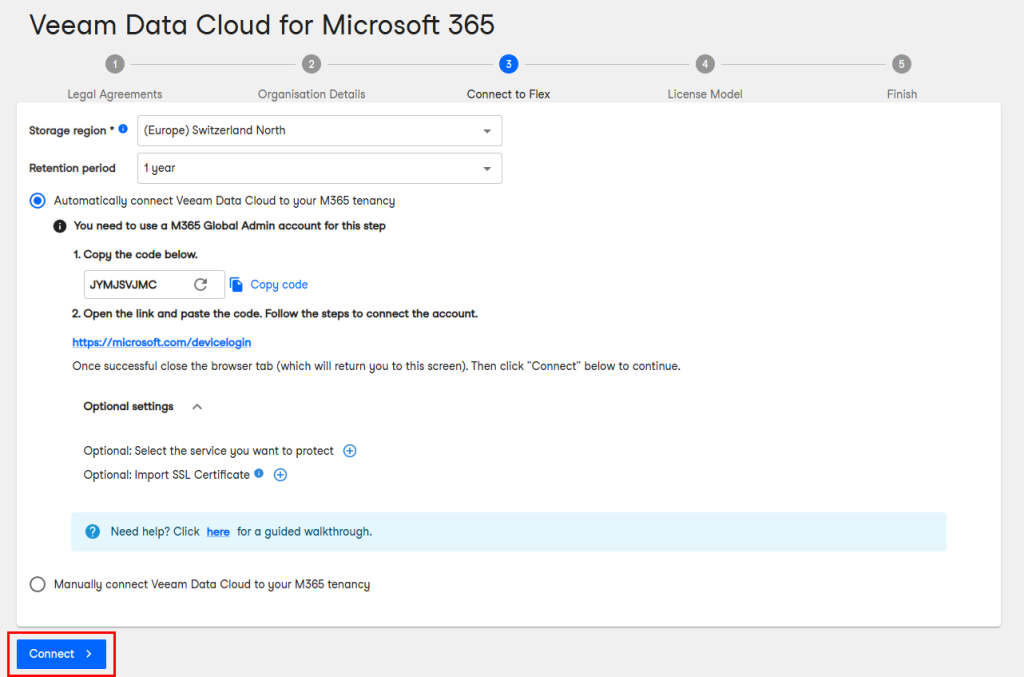Go to step 2 Organisation Details
Image resolution: width=1024 pixels, height=677 pixels.
[x=312, y=64]
